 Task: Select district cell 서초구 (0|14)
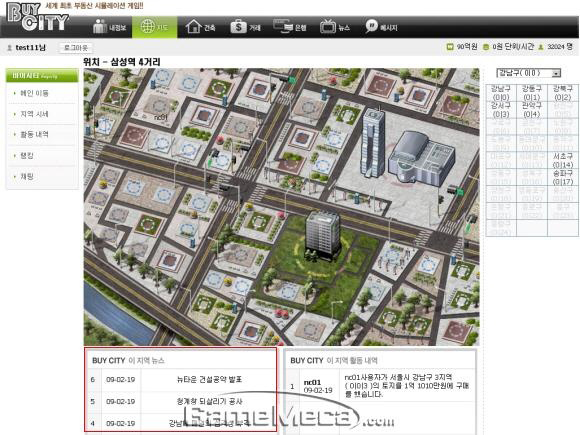pyautogui.click(x=563, y=160)
